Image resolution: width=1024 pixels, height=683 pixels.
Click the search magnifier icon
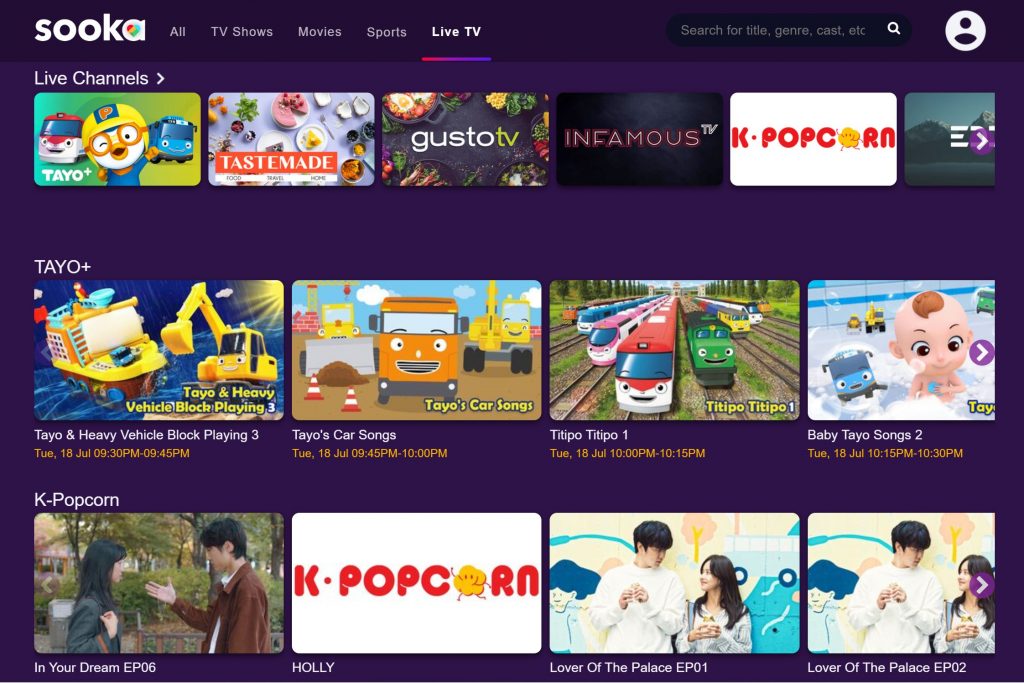893,29
